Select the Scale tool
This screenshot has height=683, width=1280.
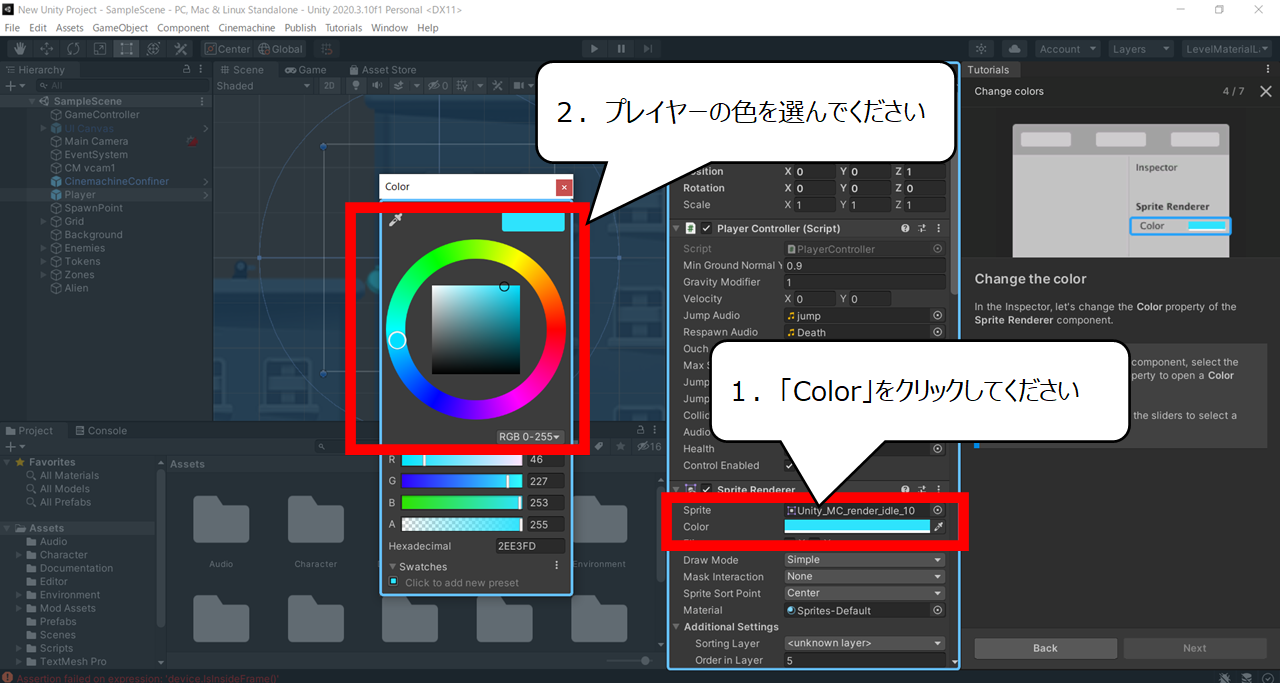[100, 48]
